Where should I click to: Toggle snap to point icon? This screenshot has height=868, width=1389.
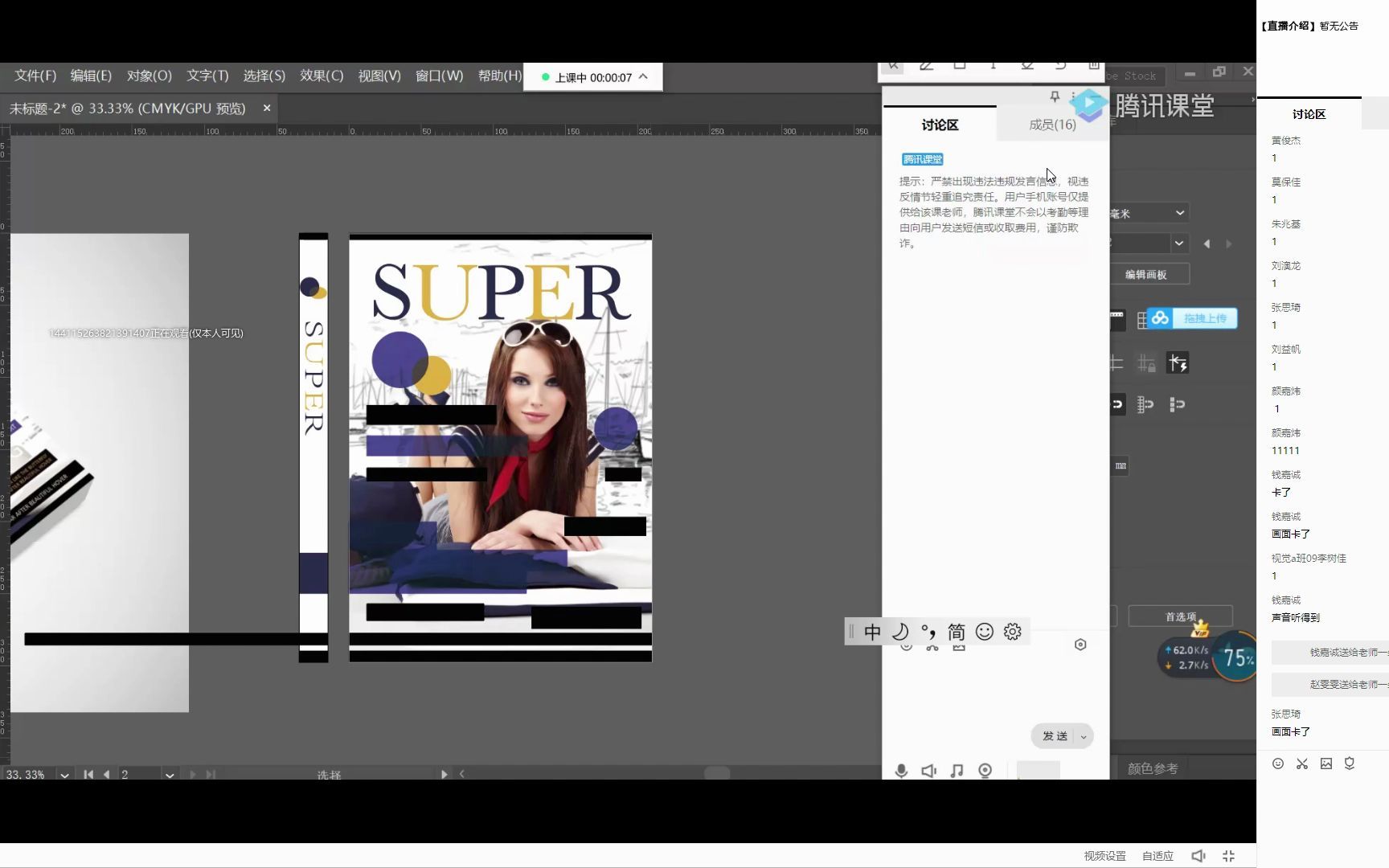pyautogui.click(x=1117, y=404)
